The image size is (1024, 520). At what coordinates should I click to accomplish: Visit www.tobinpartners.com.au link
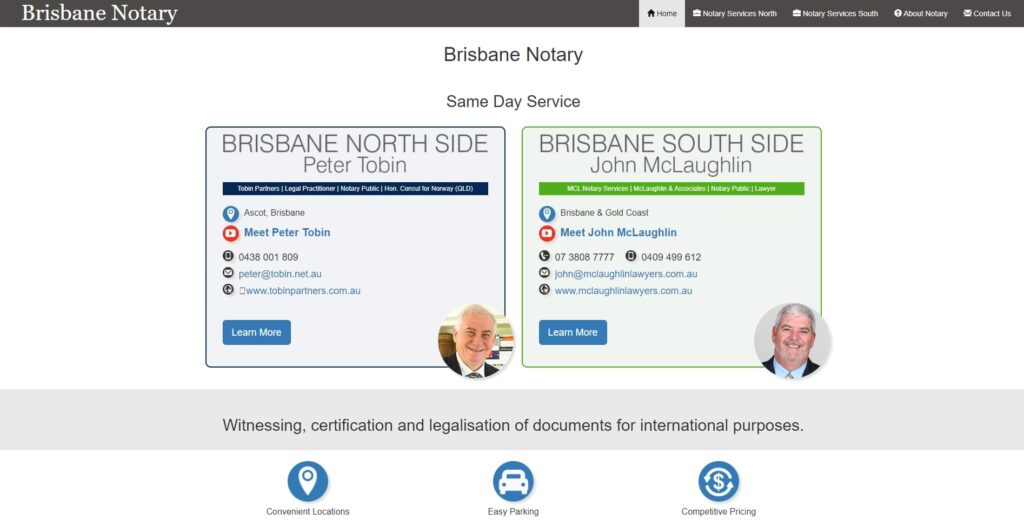tap(300, 291)
